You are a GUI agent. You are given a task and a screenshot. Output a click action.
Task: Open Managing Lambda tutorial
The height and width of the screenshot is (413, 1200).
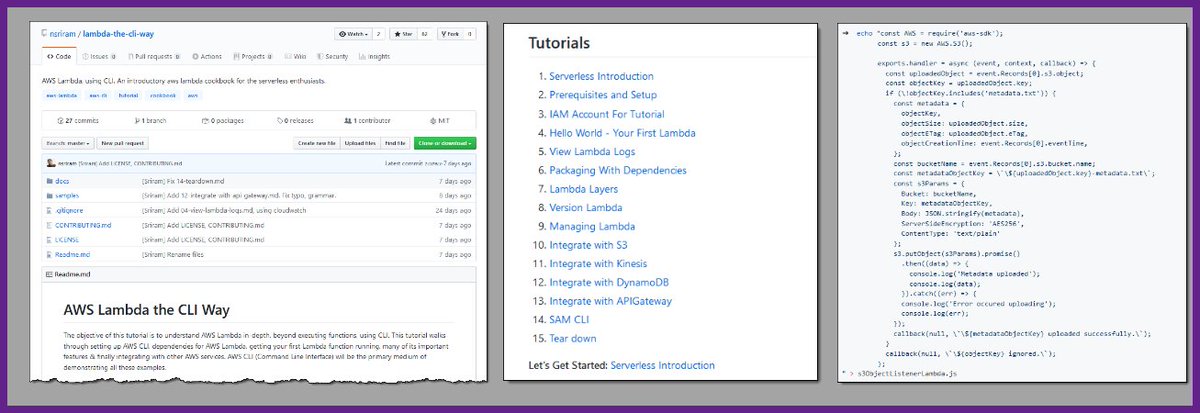coord(593,227)
